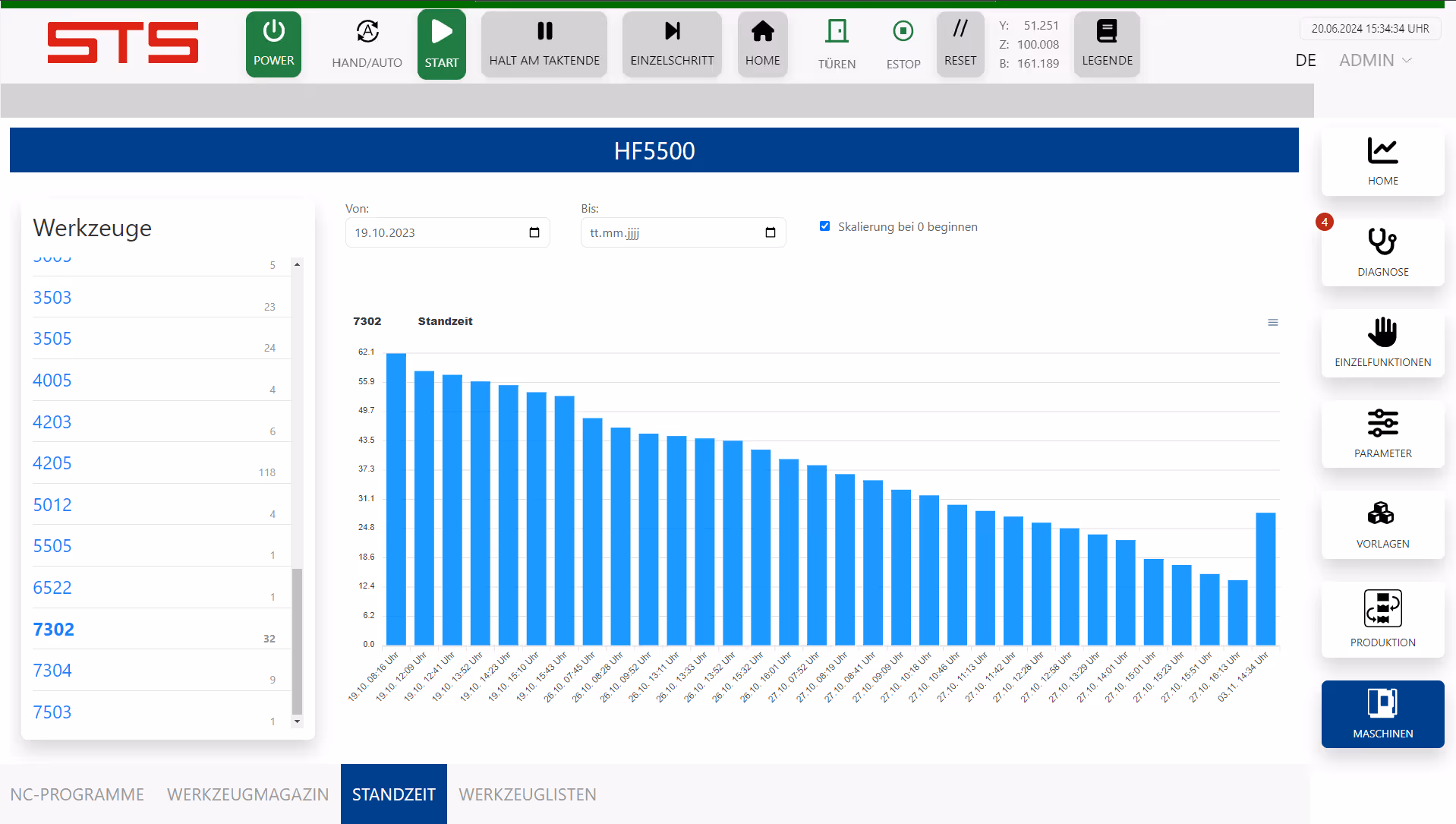Open the Von date picker calendar
Viewport: 1456px width, 824px height.
coord(534,232)
